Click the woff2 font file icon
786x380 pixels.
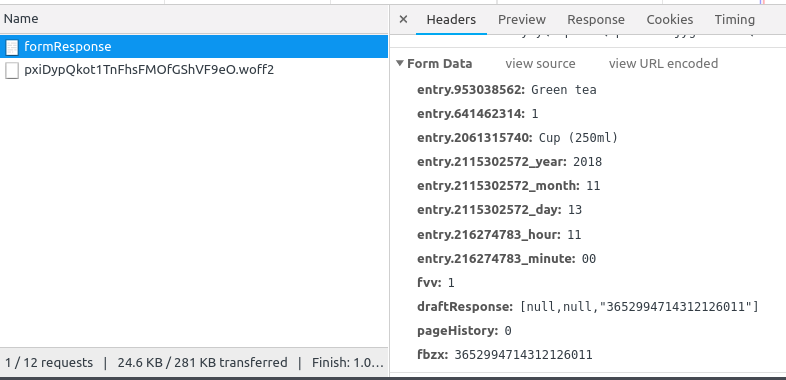(x=12, y=70)
